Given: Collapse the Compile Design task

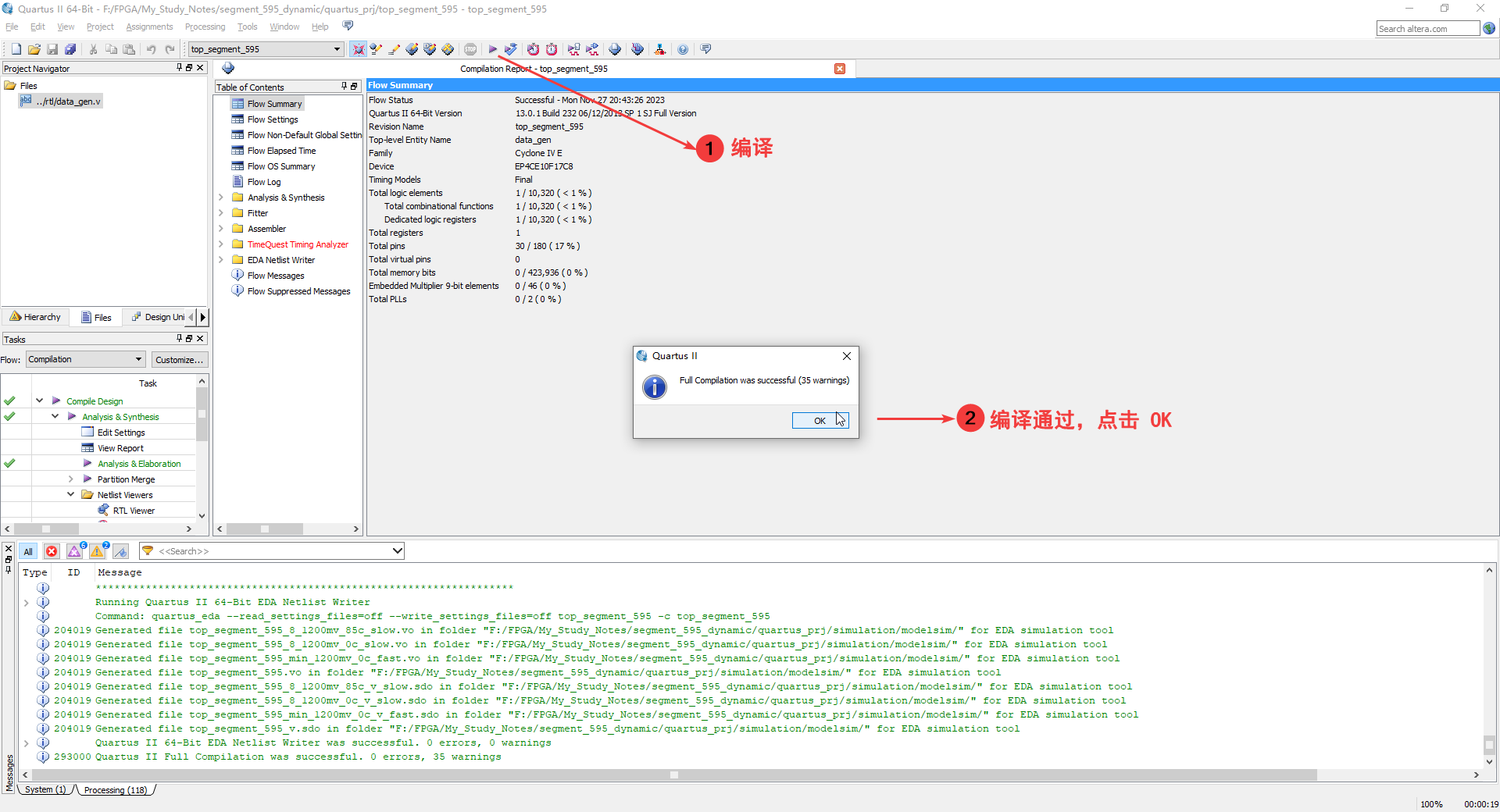Looking at the screenshot, I should [x=39, y=401].
